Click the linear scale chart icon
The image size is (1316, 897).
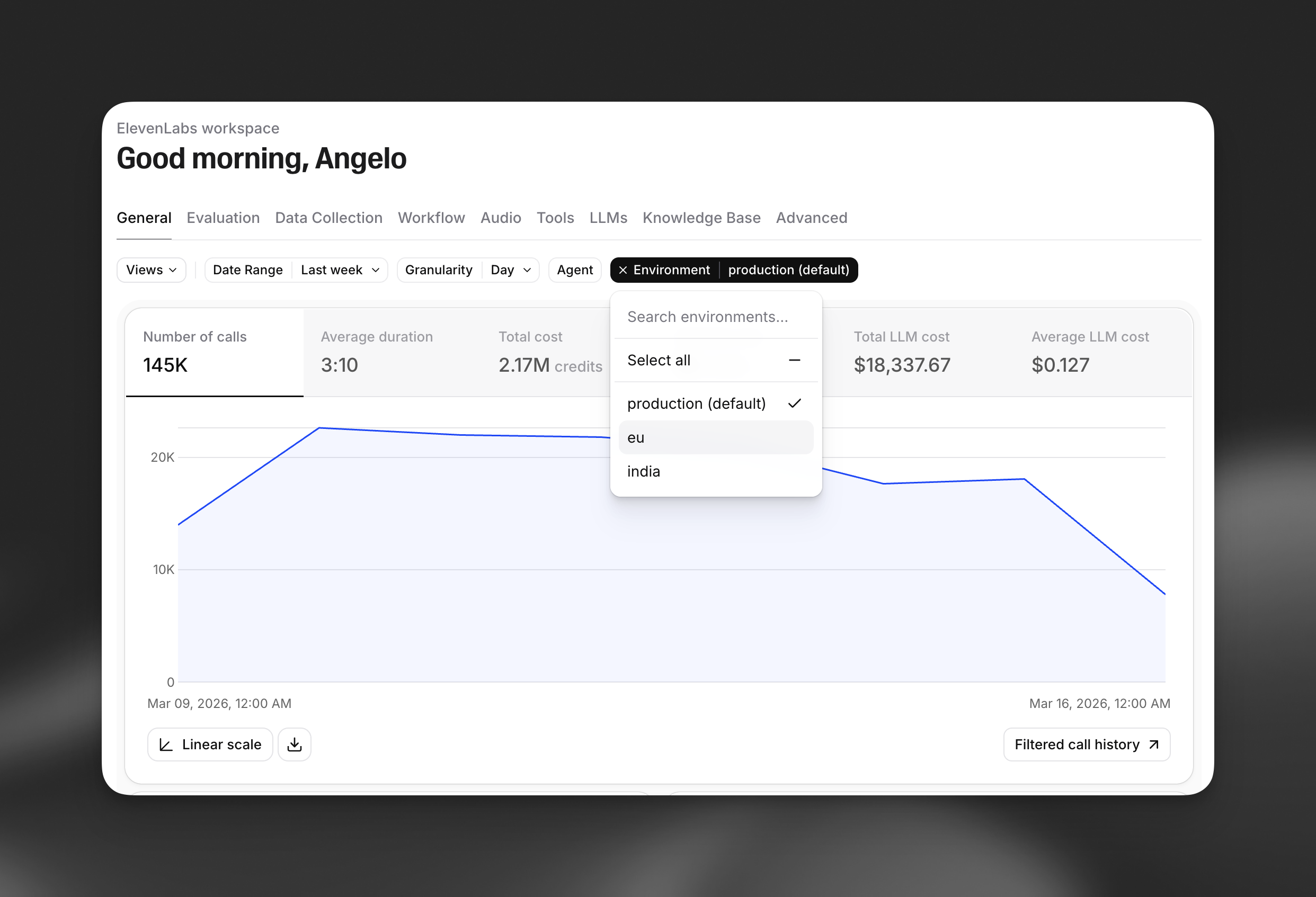click(x=165, y=744)
